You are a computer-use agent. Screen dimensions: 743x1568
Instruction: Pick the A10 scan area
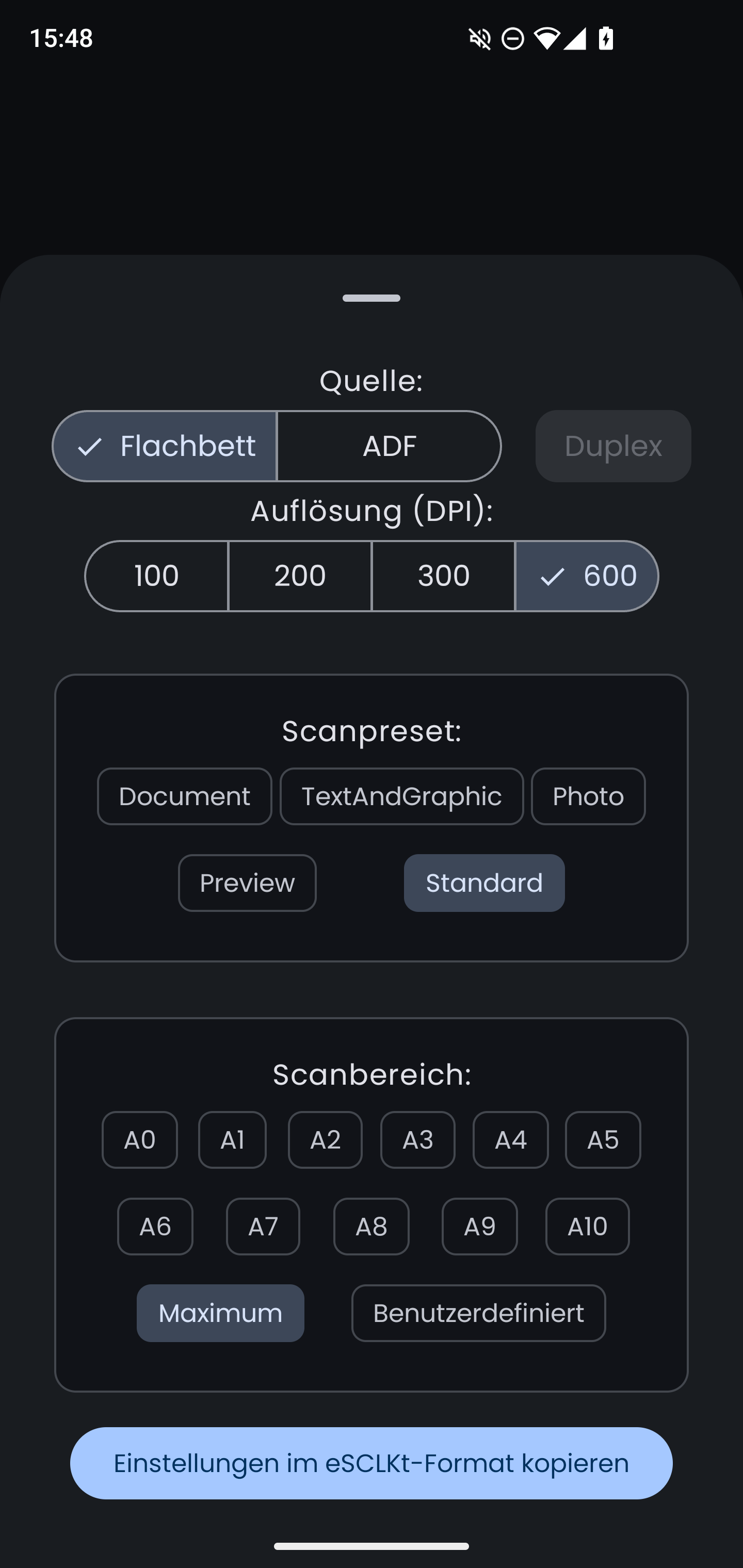[587, 1226]
